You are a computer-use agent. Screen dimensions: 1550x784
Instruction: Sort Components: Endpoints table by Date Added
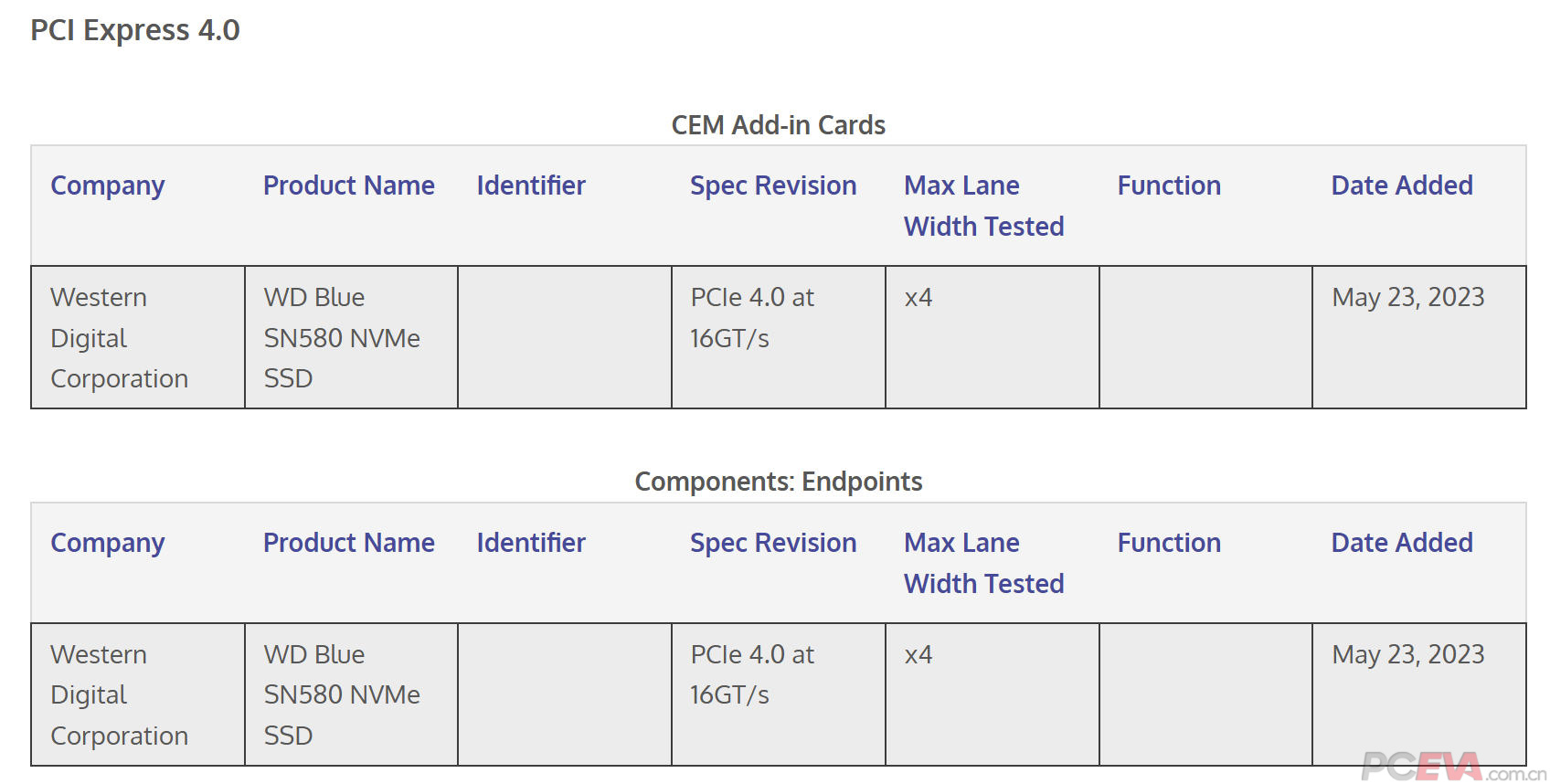pos(1402,543)
